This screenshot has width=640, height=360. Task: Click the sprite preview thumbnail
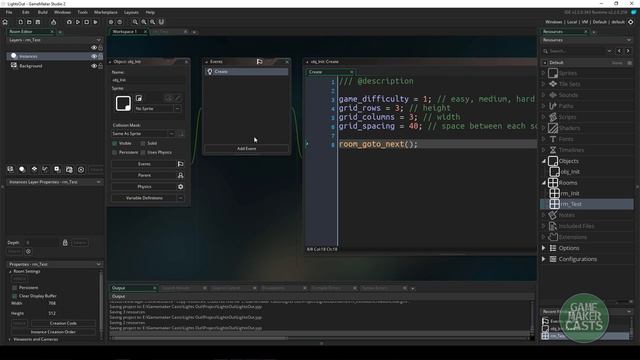pyautogui.click(x=123, y=103)
